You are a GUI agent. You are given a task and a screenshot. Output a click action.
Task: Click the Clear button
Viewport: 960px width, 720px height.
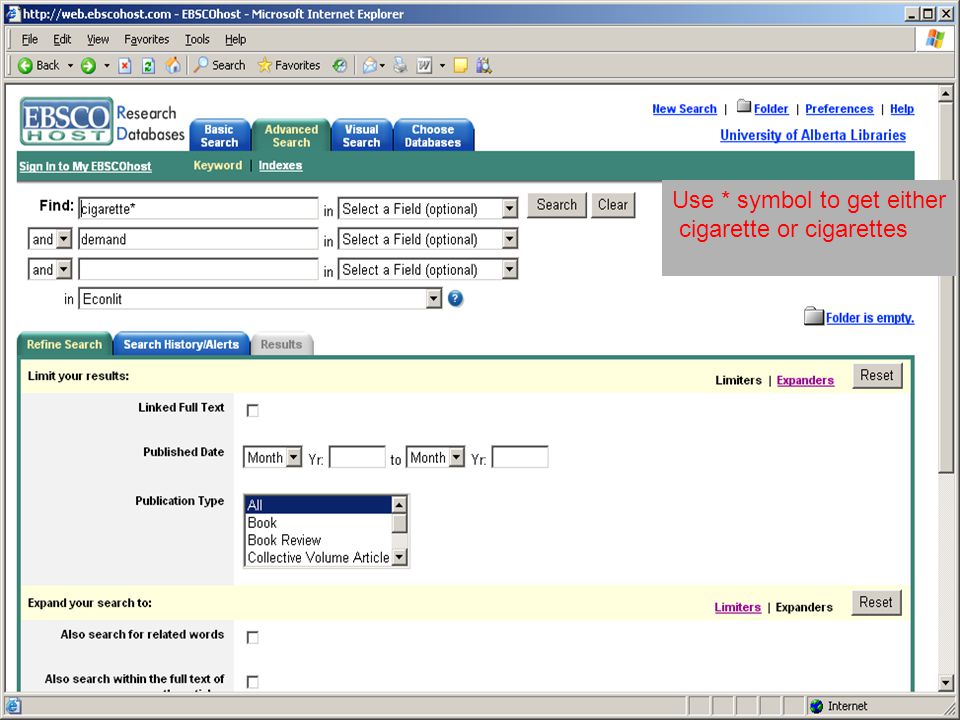pos(613,205)
